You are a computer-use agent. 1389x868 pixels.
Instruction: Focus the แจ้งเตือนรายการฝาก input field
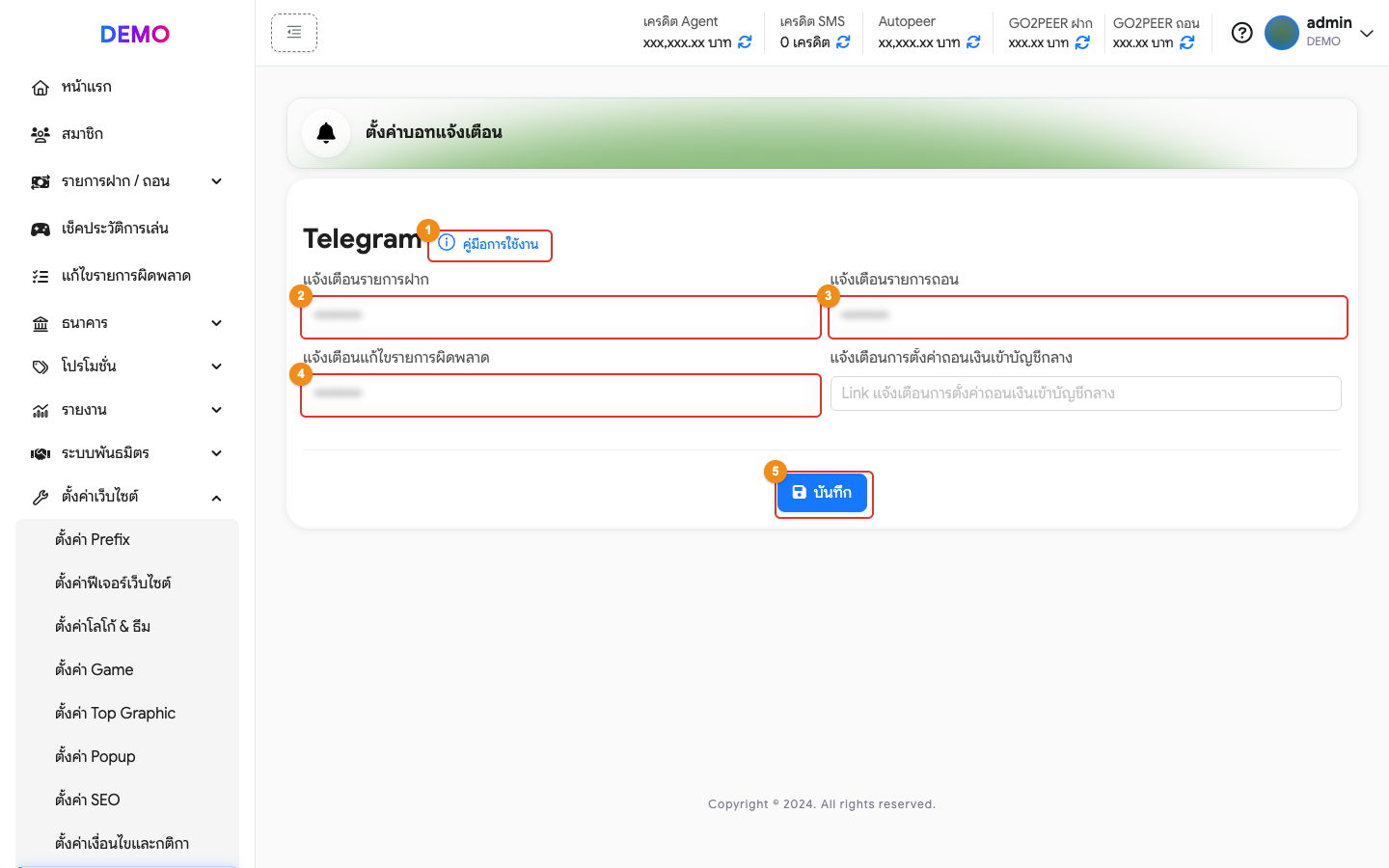tap(560, 316)
